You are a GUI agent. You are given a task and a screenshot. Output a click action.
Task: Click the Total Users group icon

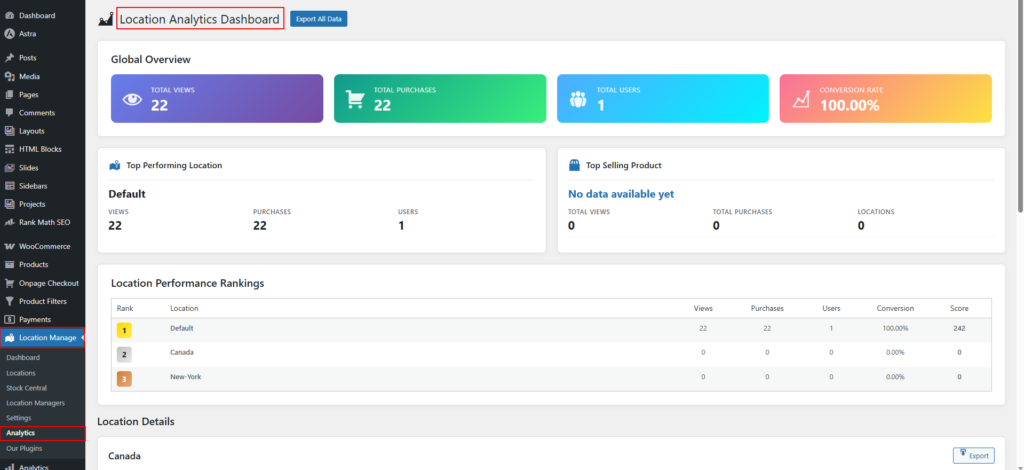(578, 99)
